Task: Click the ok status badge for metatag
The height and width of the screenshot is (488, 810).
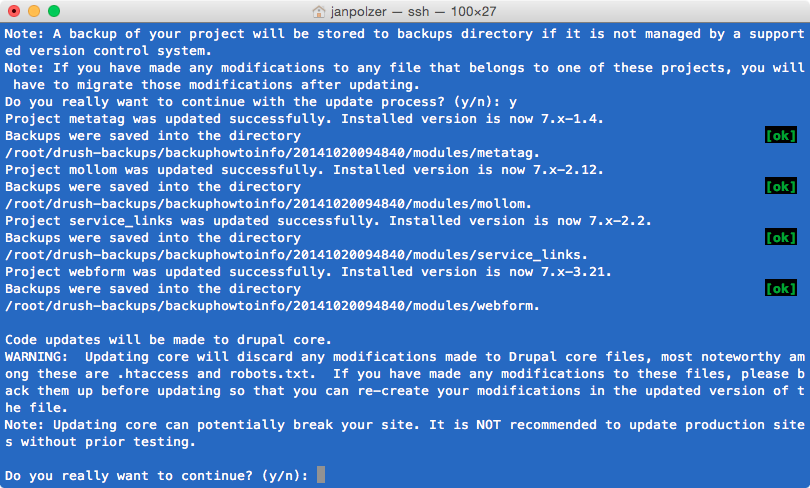Action: 781,135
